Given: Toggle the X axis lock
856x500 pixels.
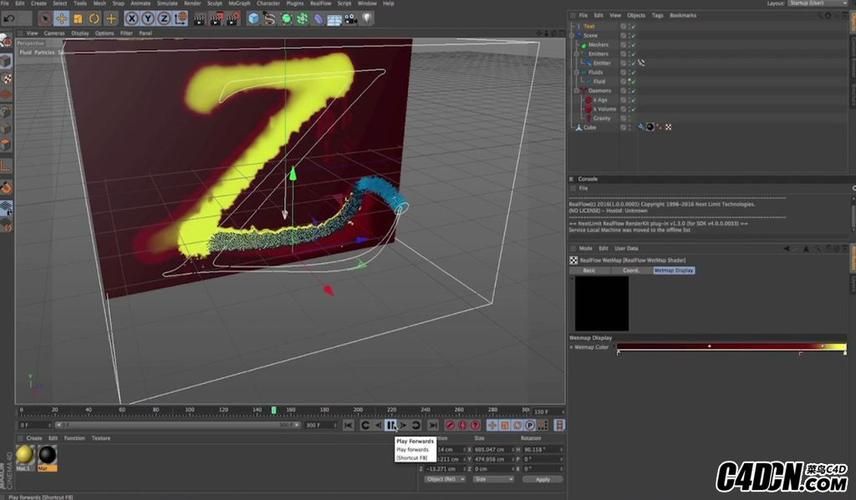Looking at the screenshot, I should 132,19.
